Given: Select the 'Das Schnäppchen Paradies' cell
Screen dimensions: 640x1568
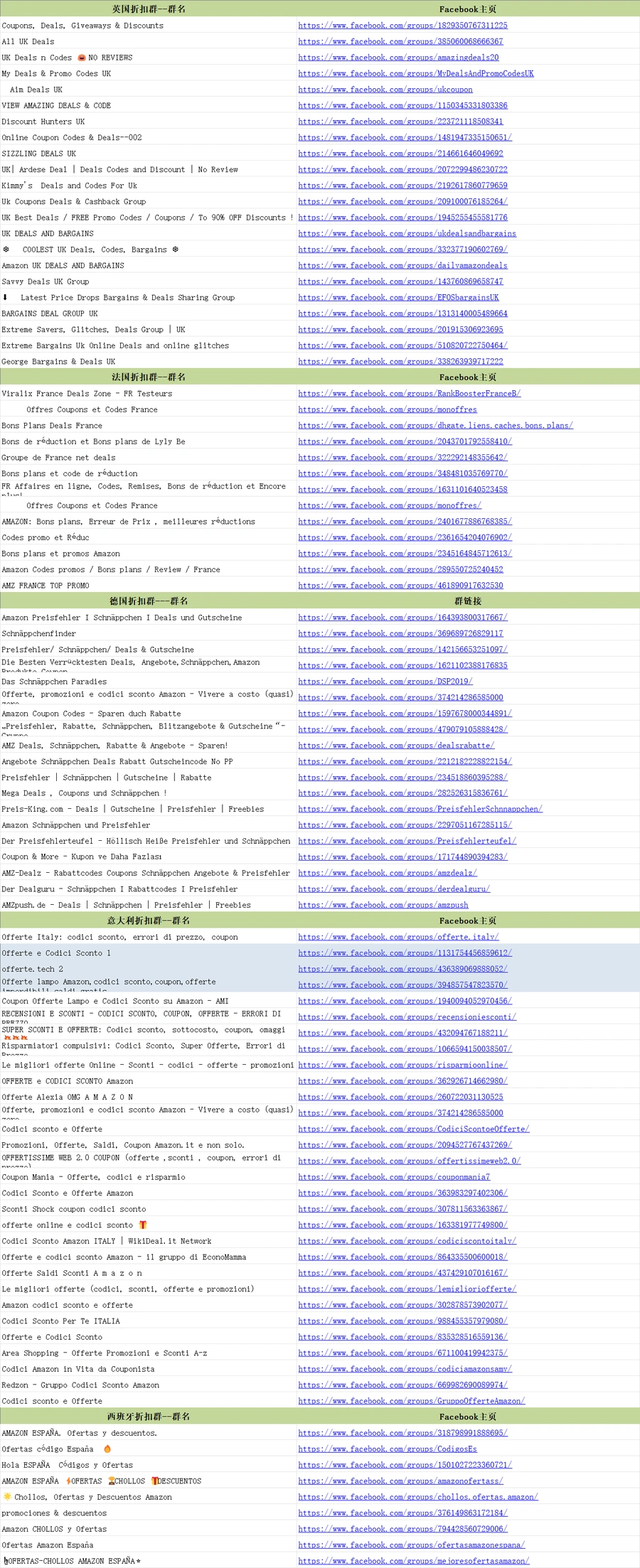Looking at the screenshot, I should pos(149,681).
